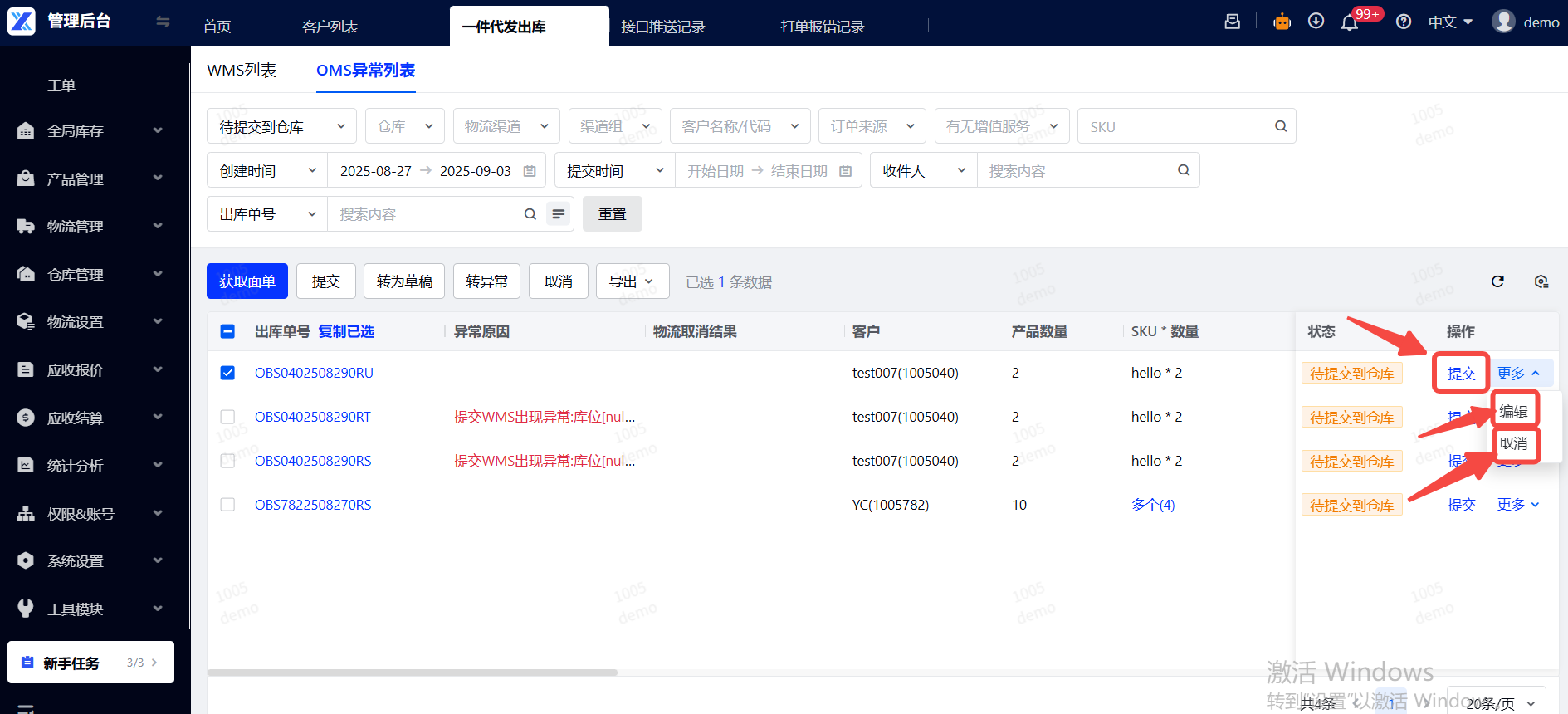Open the 有无增值服务 dropdown
This screenshot has height=714, width=1568.
pos(1002,126)
